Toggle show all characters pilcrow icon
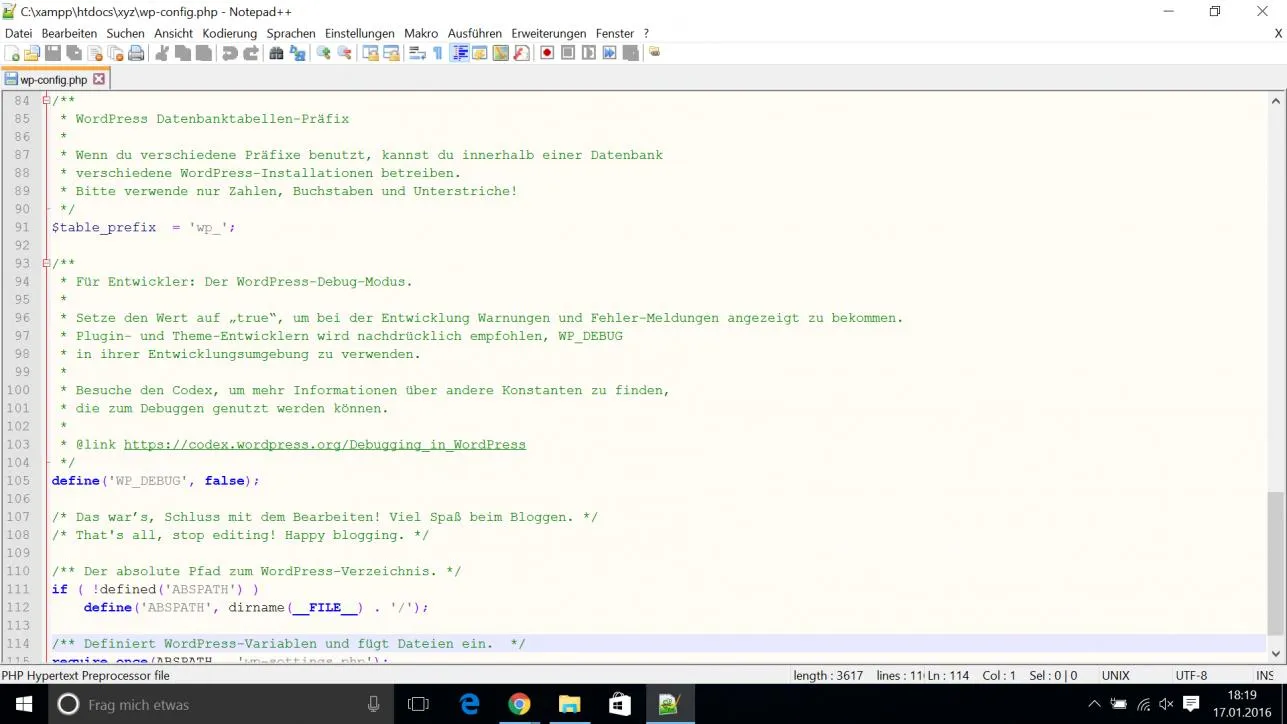 coord(438,53)
